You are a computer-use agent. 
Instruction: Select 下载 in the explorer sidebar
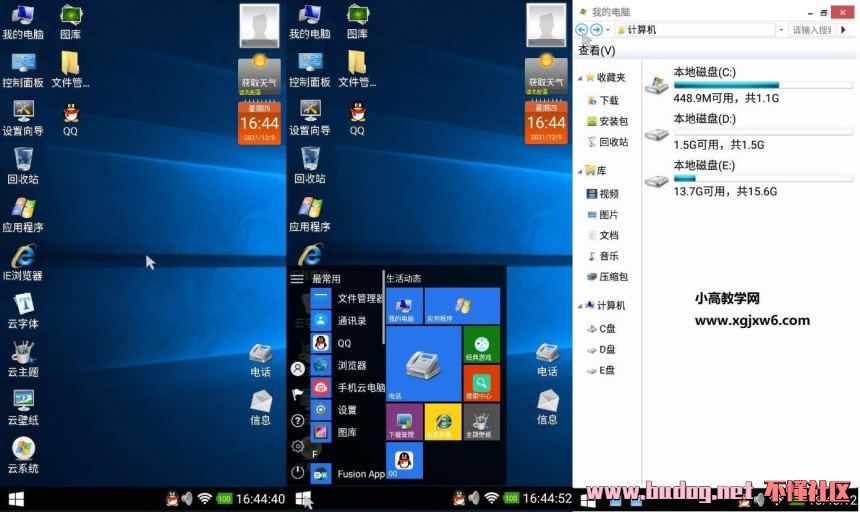(x=603, y=100)
